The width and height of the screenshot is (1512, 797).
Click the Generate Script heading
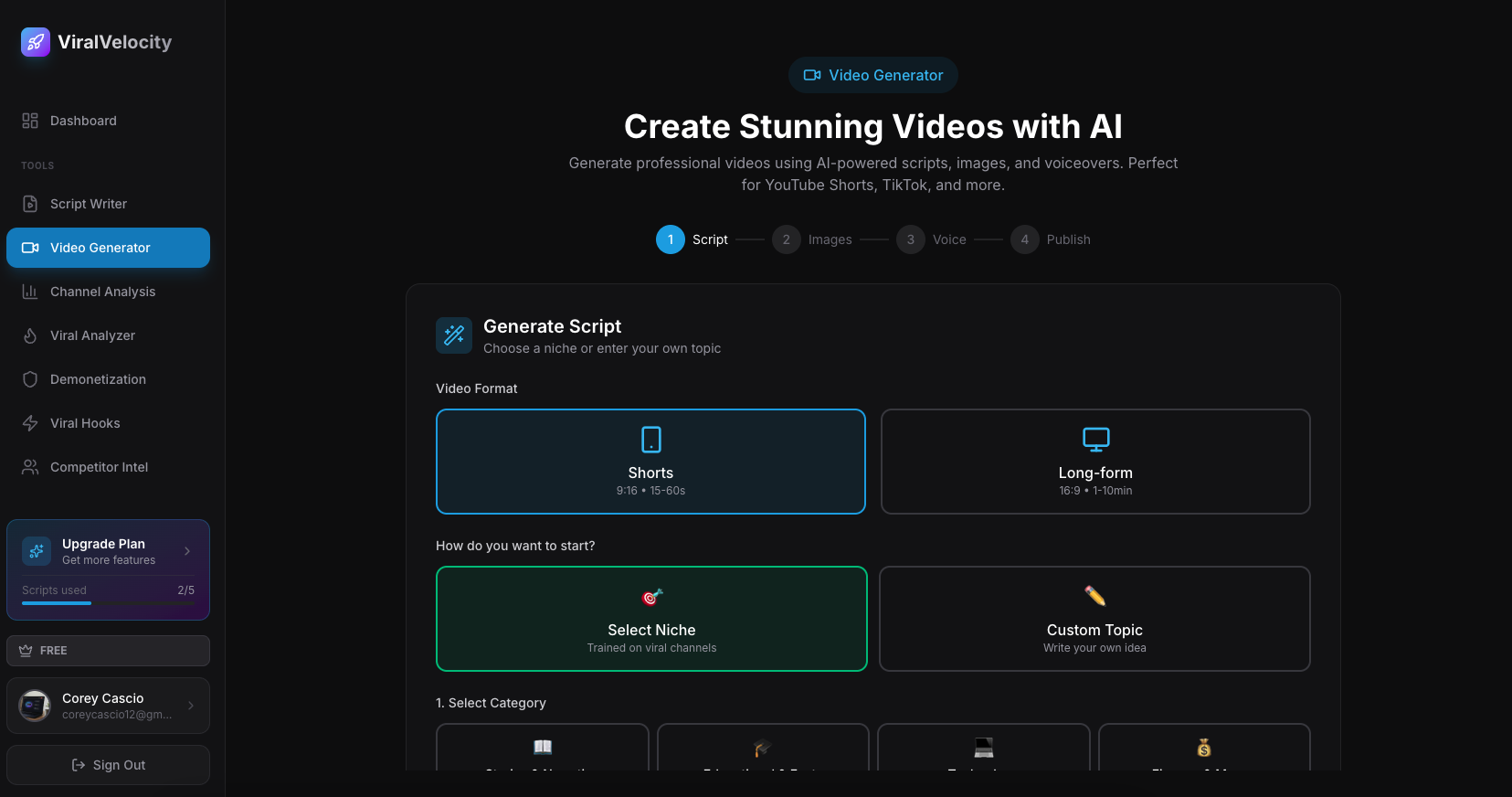[x=552, y=326]
